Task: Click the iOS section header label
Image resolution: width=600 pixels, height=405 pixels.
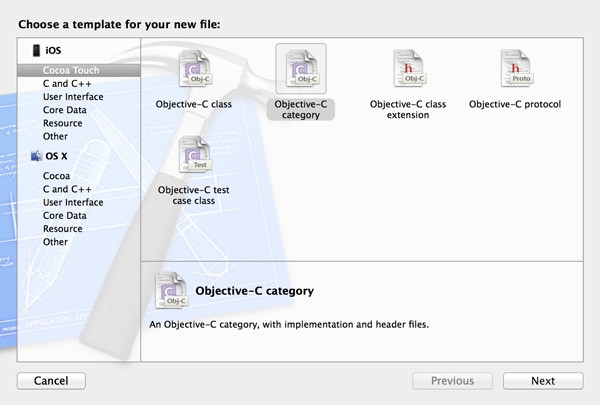Action: pyautogui.click(x=53, y=51)
